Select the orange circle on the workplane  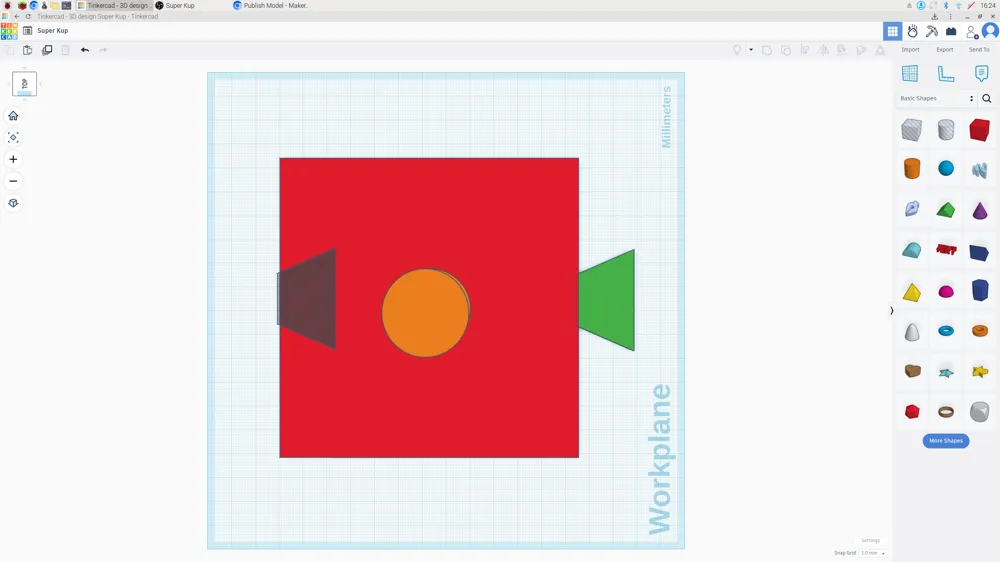pyautogui.click(x=425, y=313)
